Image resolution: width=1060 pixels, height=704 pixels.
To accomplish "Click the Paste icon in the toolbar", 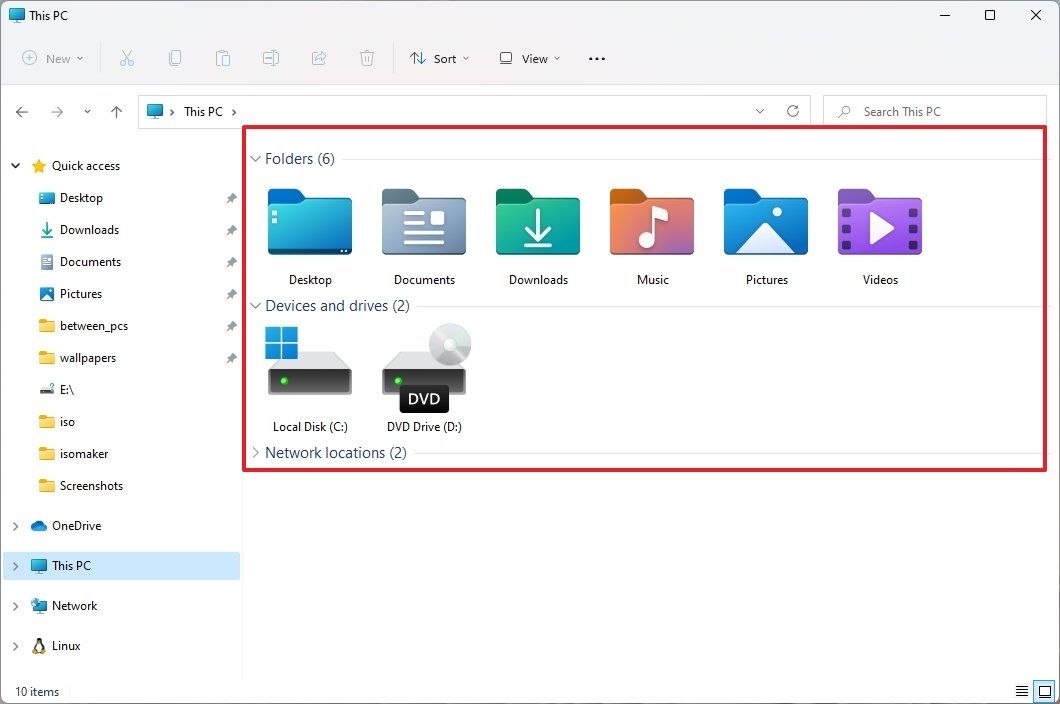I will 223,58.
